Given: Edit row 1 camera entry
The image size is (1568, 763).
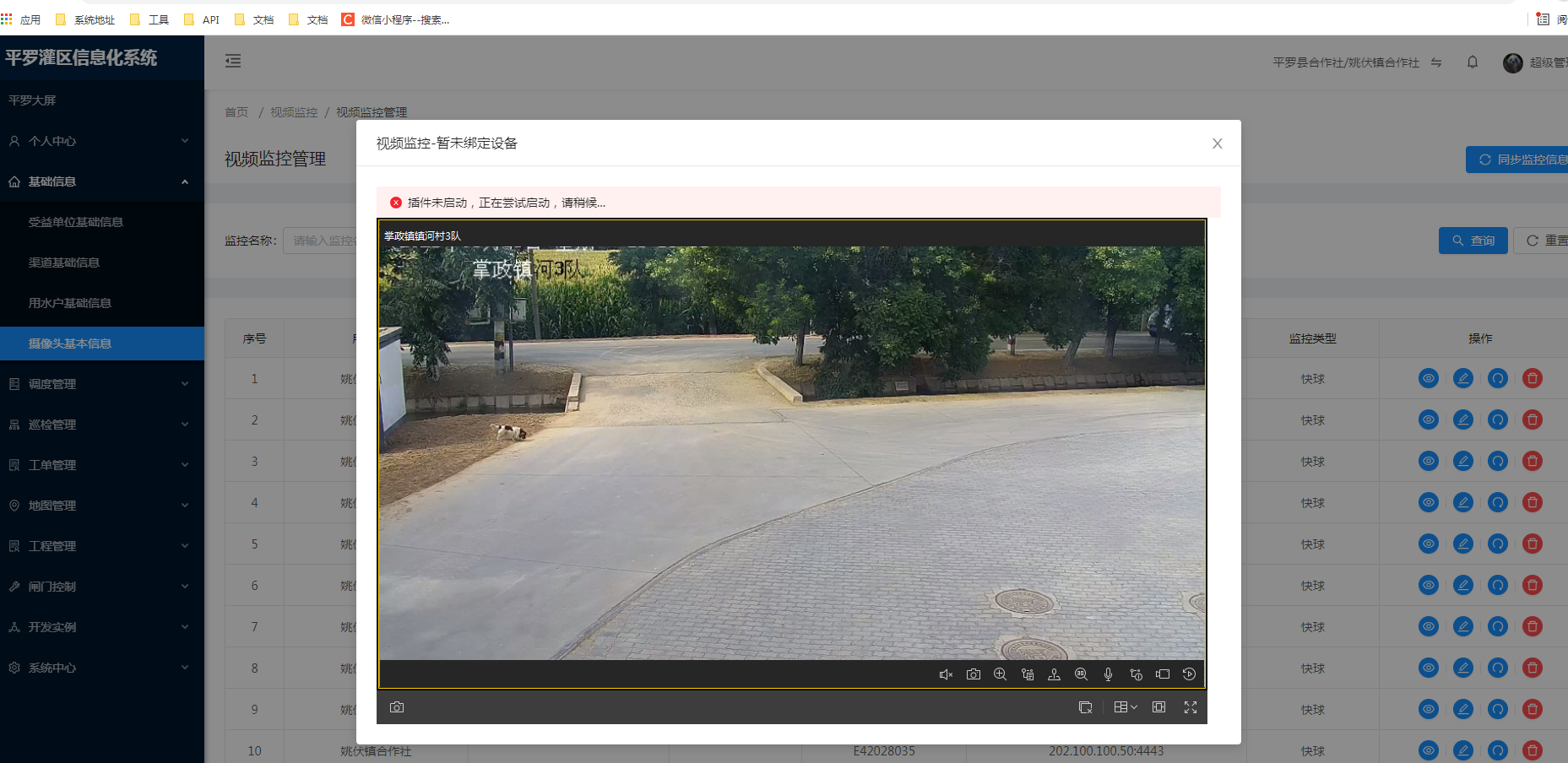Looking at the screenshot, I should click(1463, 378).
